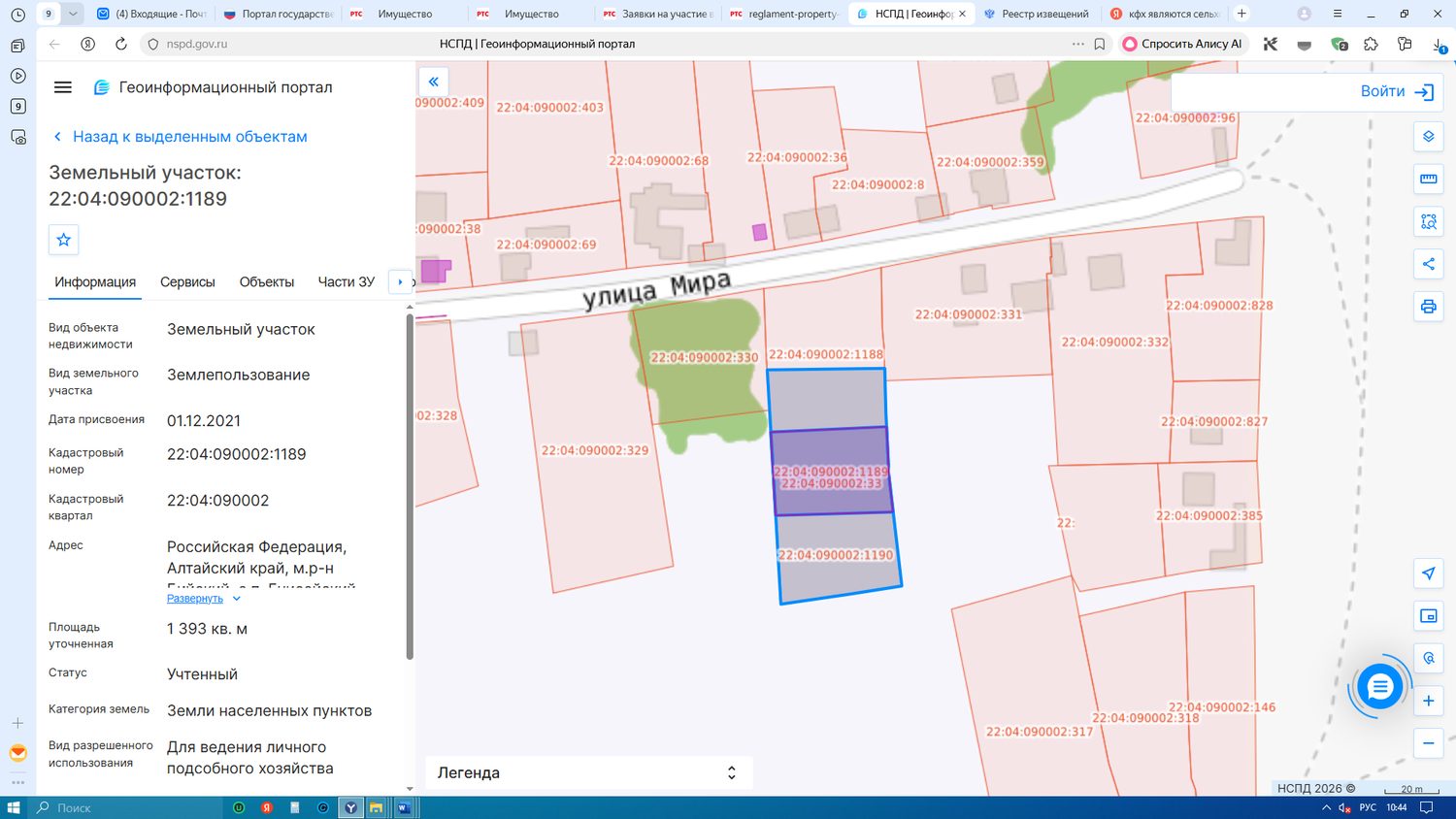Click the address bar nspd.gov.ru
This screenshot has height=819, width=1456.
click(x=196, y=44)
